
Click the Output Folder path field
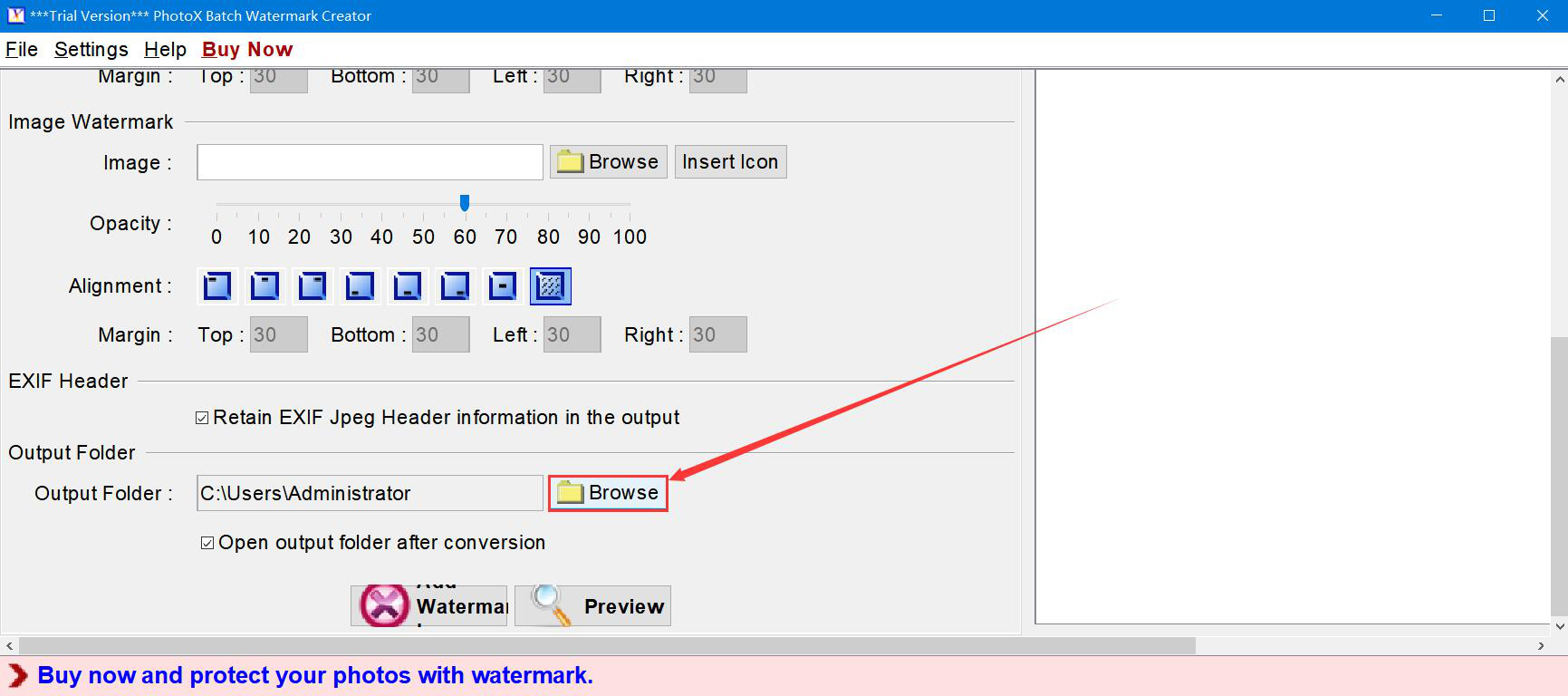pos(370,493)
